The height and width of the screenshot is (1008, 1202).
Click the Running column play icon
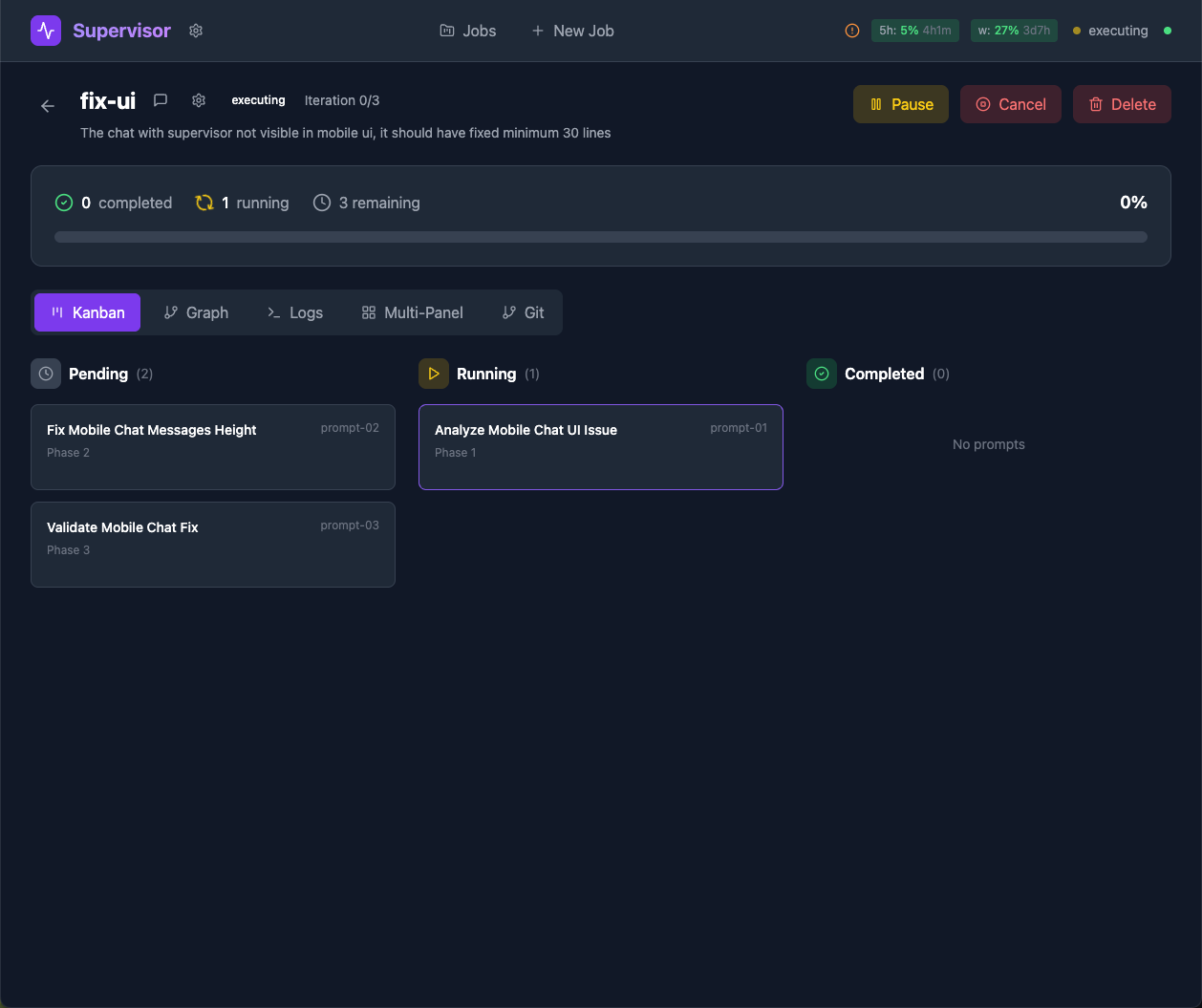[434, 374]
